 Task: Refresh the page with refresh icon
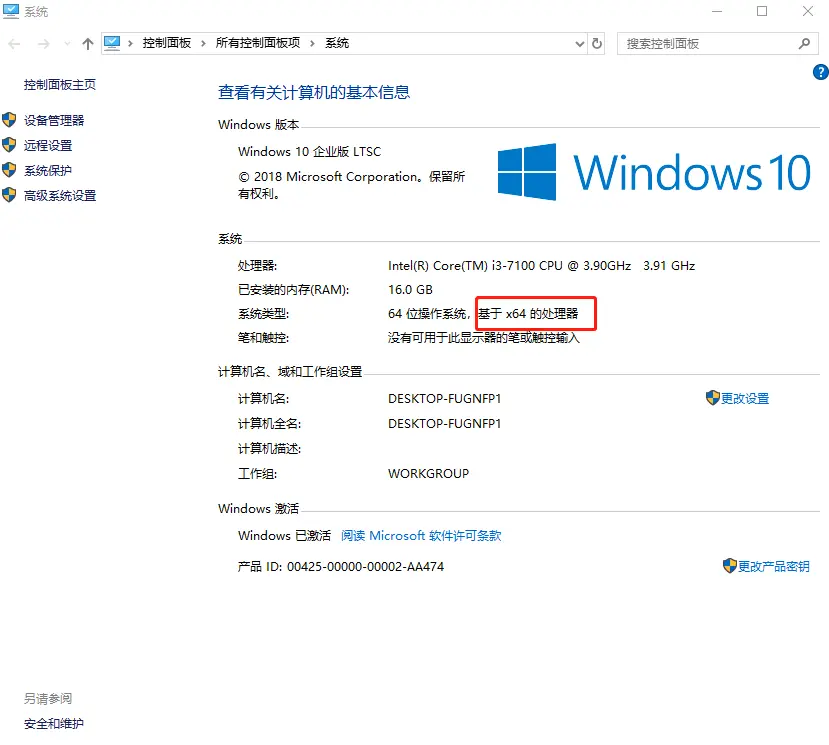coord(597,43)
